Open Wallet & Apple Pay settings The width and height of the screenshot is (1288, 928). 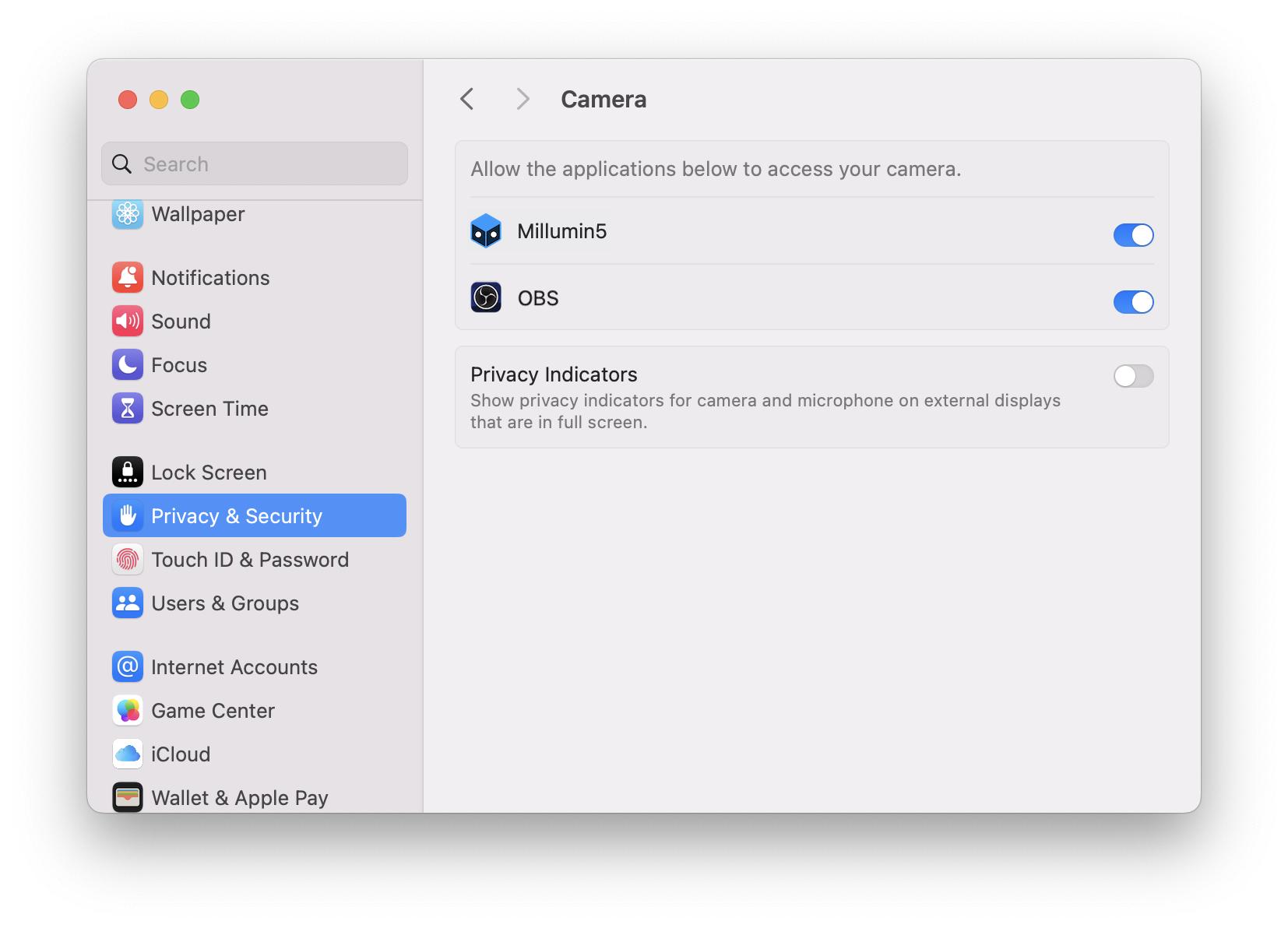point(239,798)
